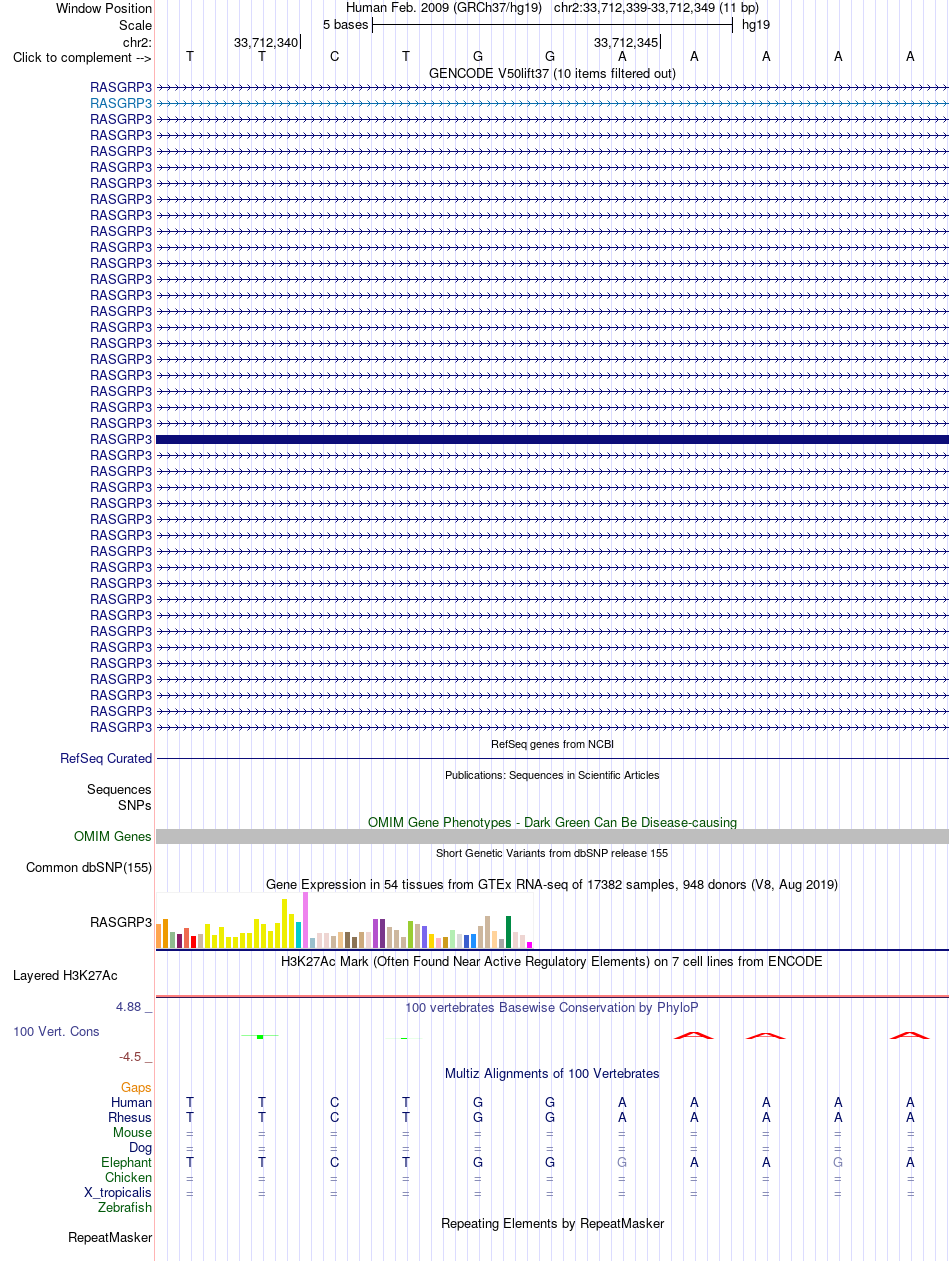The image size is (950, 1261).
Task: Click the thick dark blue RASGRP3 exon bar
Action: point(552,439)
